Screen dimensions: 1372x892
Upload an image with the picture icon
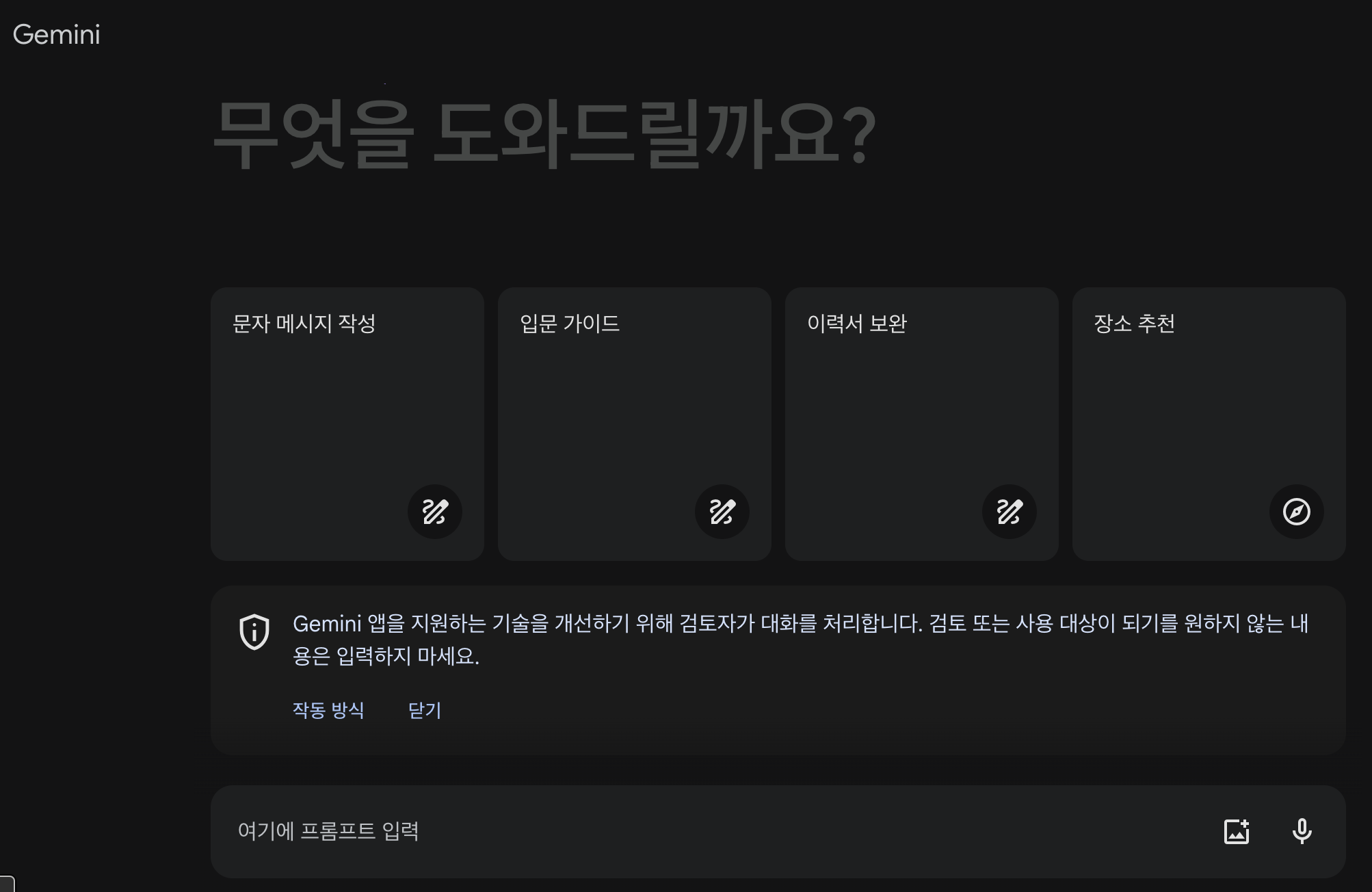pyautogui.click(x=1237, y=831)
